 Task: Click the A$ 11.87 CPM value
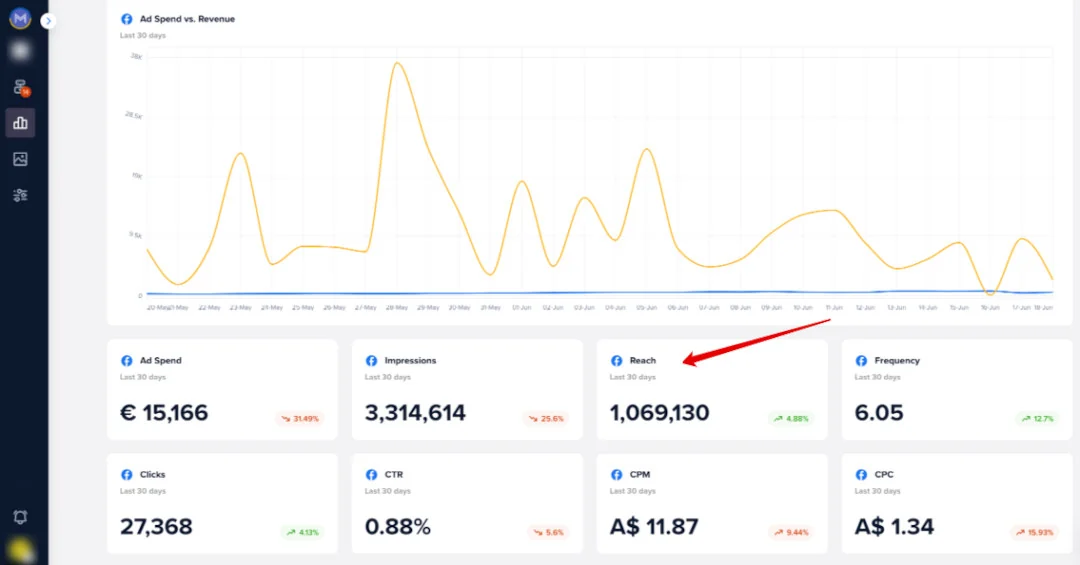654,526
